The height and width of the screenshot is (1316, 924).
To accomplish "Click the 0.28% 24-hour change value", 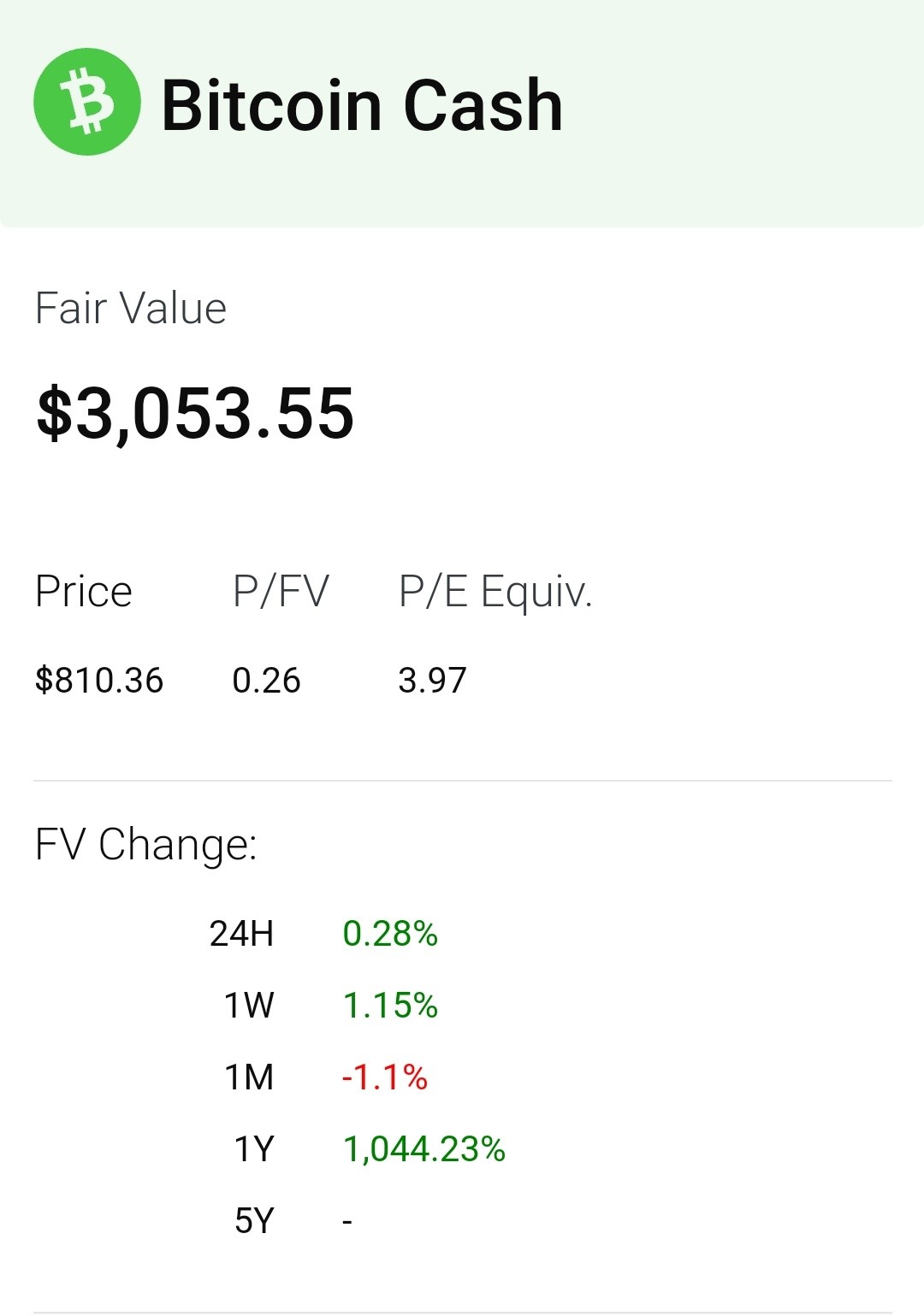I will tap(390, 934).
